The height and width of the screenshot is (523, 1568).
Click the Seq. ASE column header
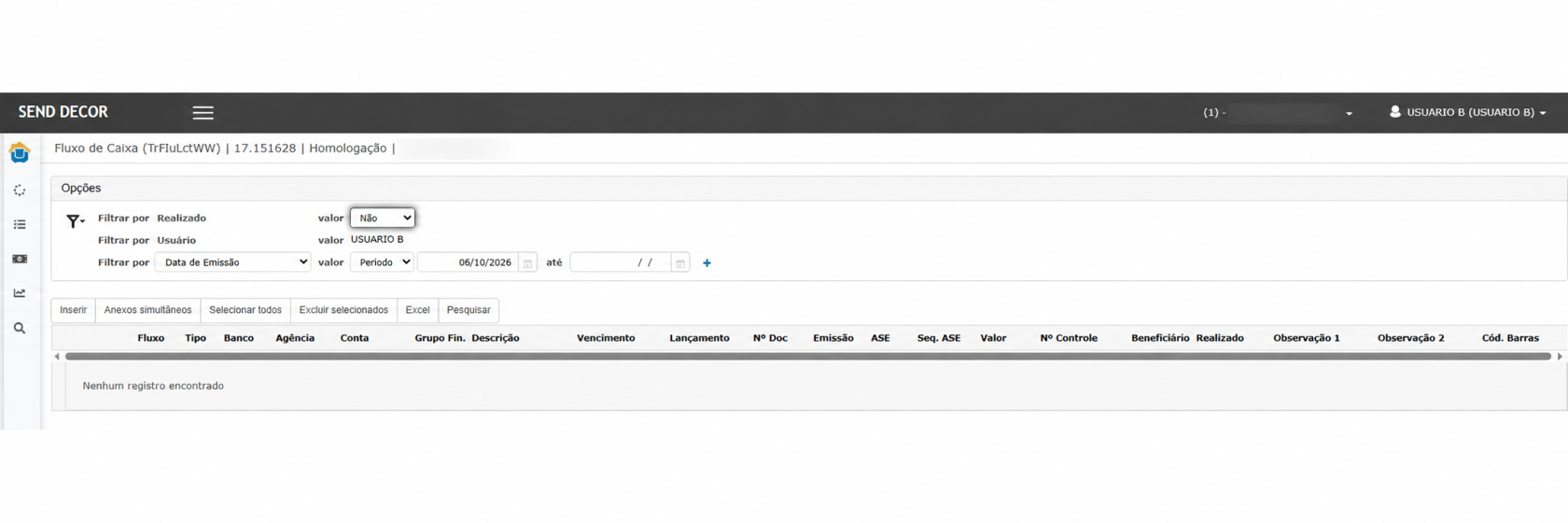click(939, 338)
